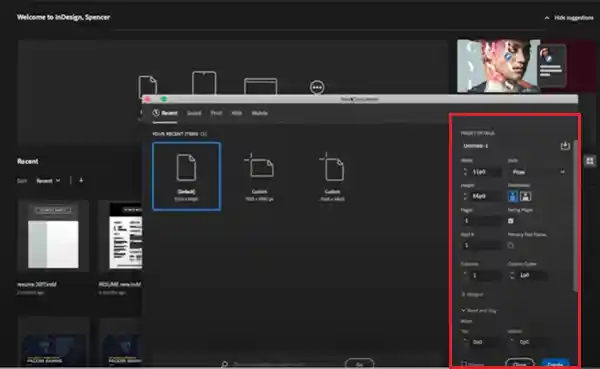Select Portrait orientation icon
This screenshot has width=600, height=369.
(513, 196)
